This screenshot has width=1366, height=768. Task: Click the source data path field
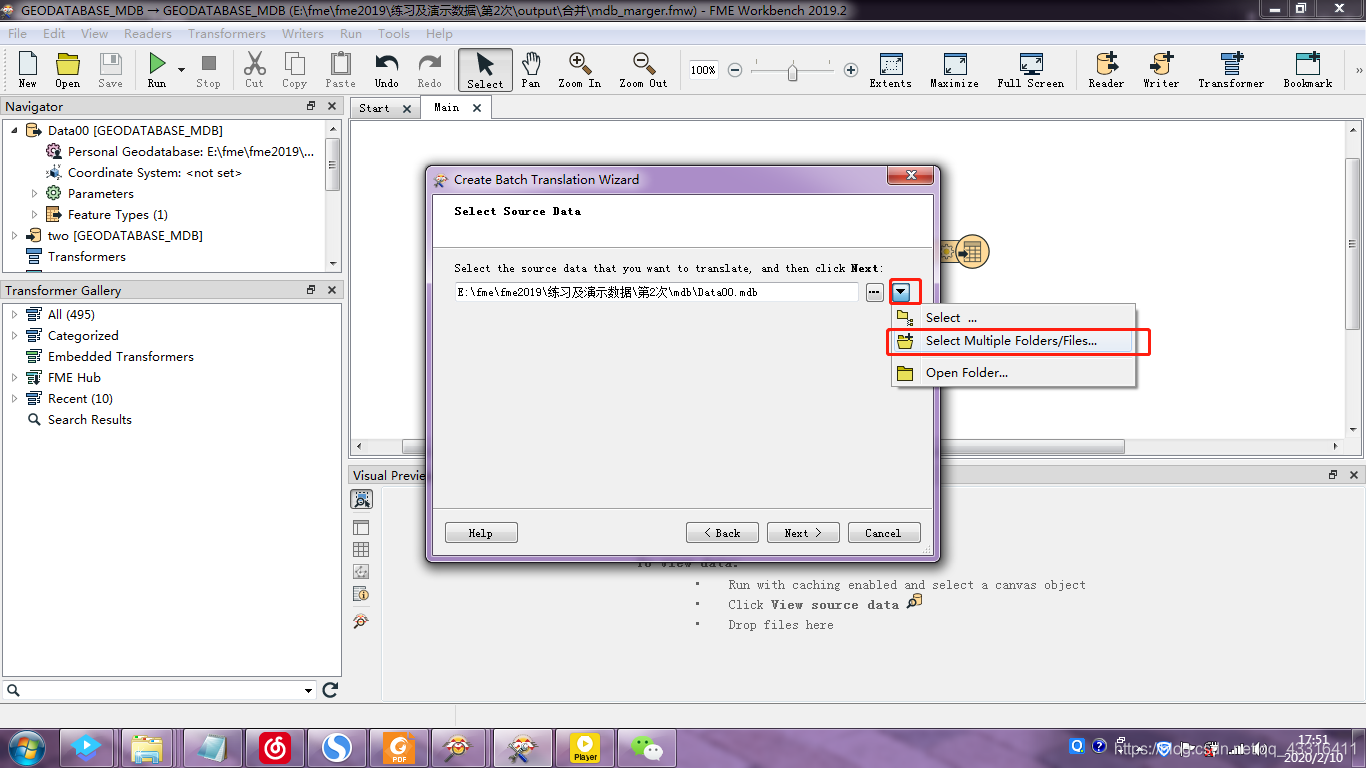657,292
